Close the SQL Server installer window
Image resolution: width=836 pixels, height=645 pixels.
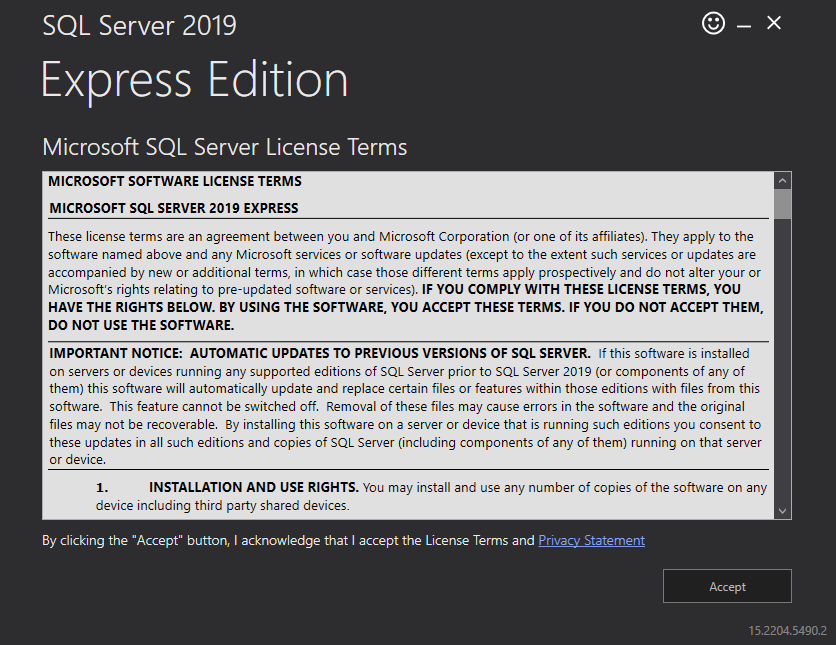[x=774, y=23]
